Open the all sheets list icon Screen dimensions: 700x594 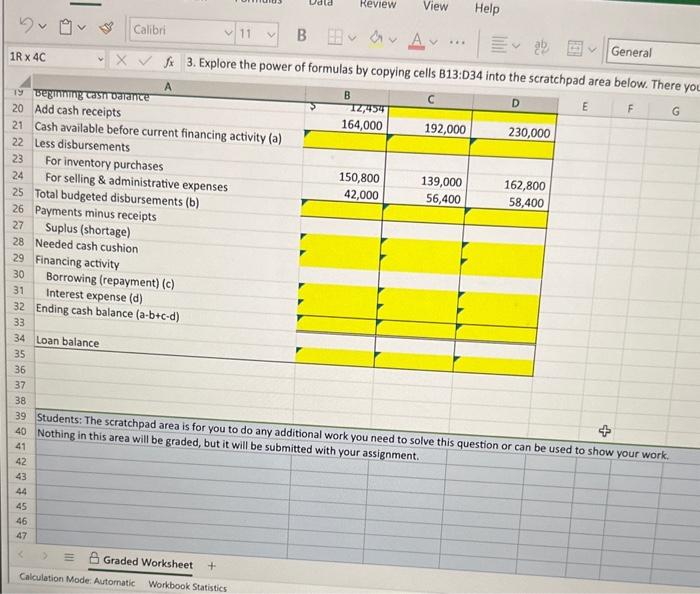click(x=69, y=557)
